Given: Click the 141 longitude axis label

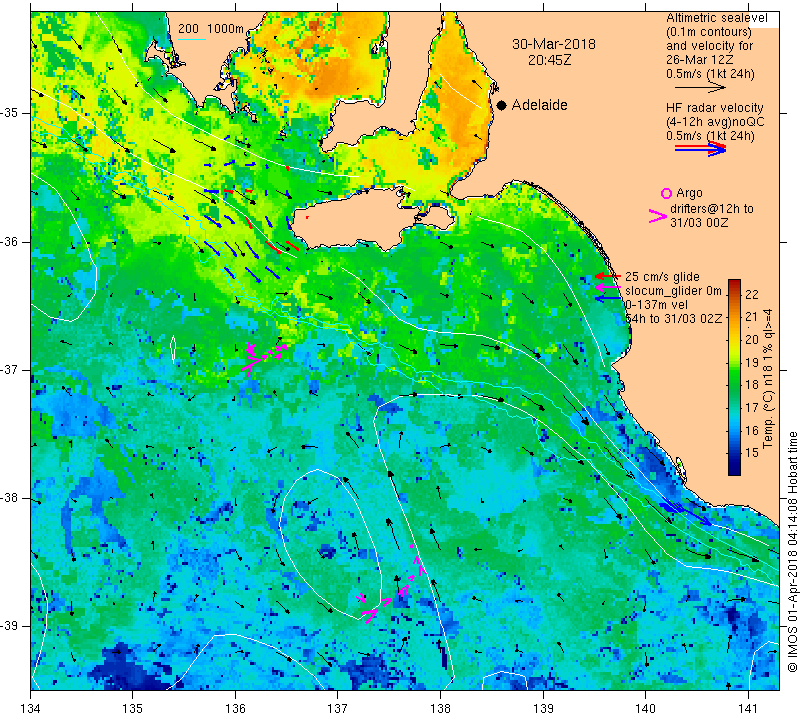Looking at the screenshot, I should click(x=748, y=708).
